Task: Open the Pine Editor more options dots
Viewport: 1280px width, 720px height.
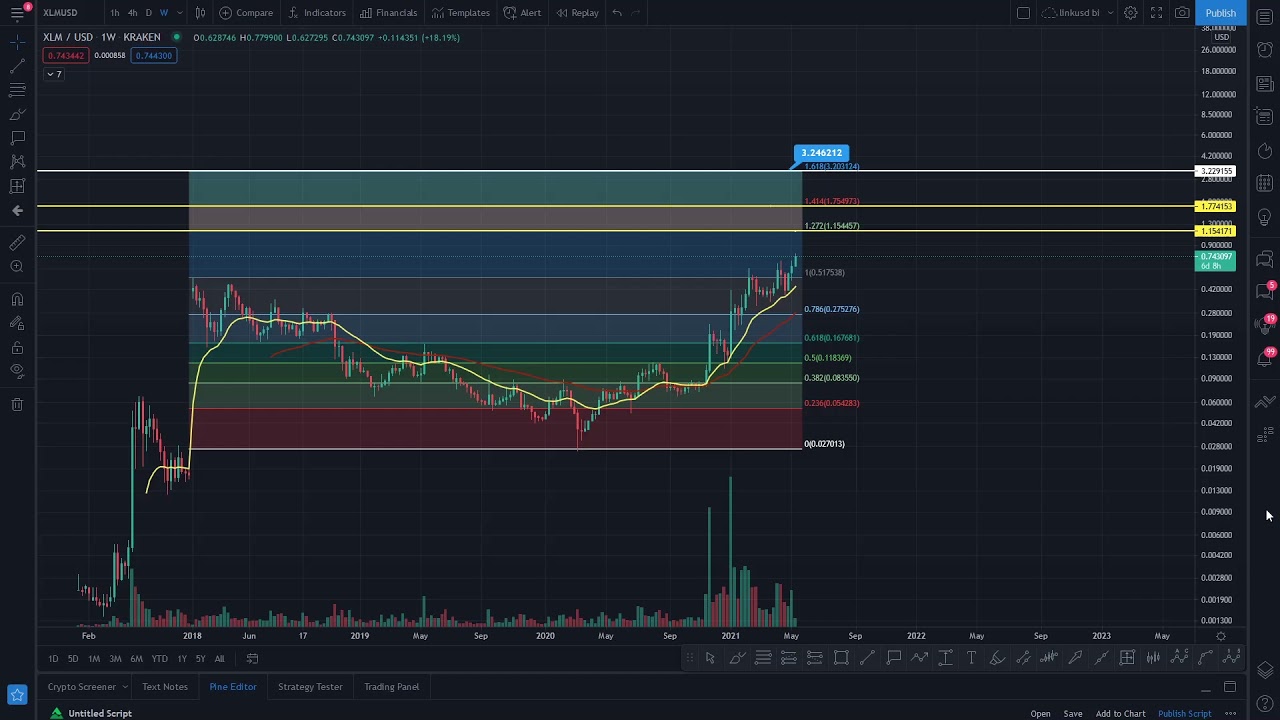Action: click(x=1230, y=714)
